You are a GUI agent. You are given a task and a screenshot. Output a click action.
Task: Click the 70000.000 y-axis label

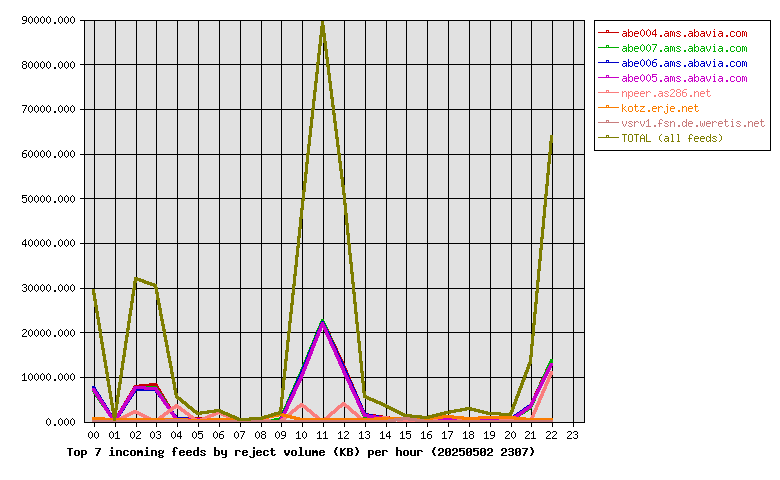48,109
